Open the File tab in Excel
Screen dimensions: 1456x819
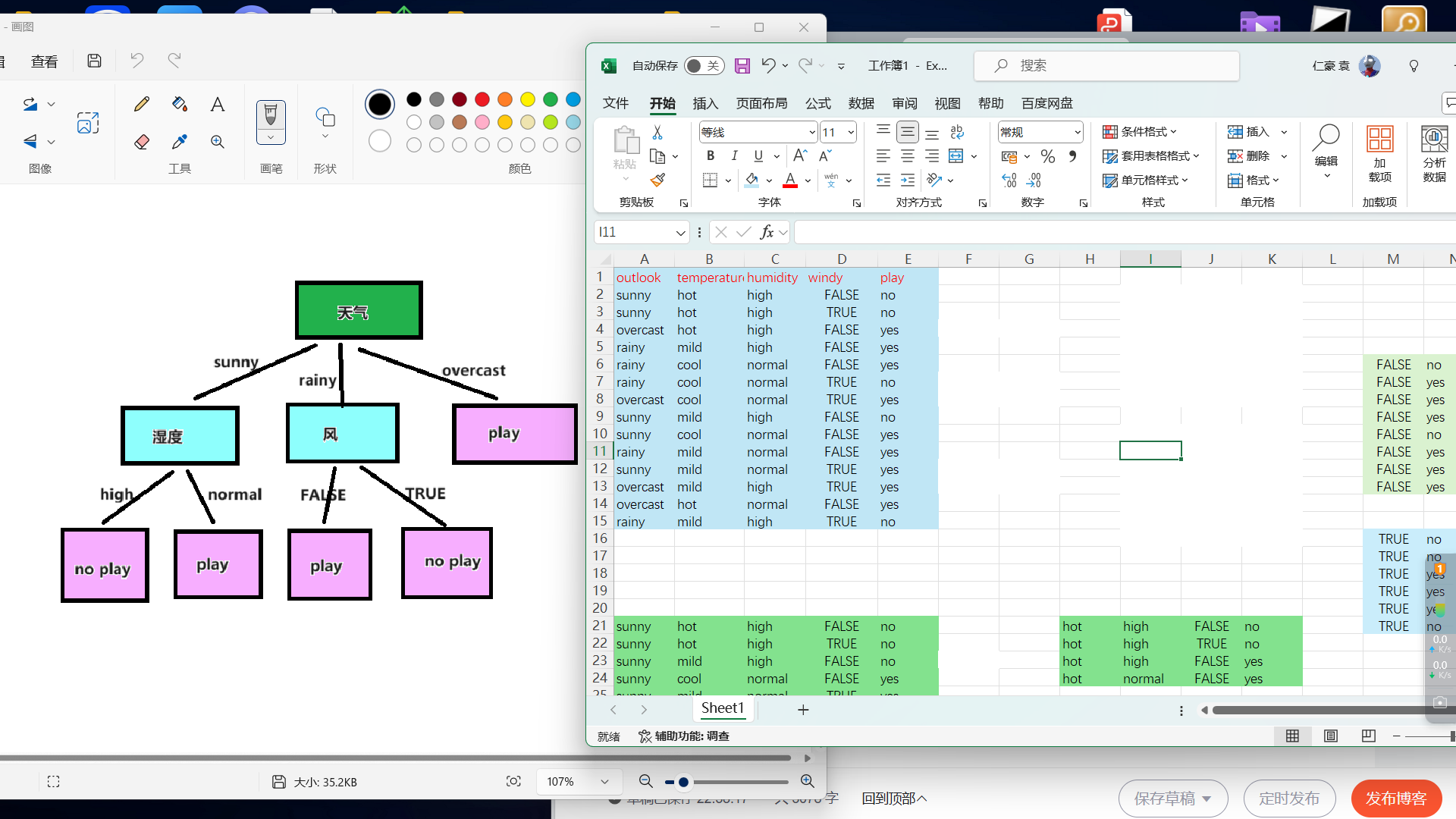coord(615,103)
